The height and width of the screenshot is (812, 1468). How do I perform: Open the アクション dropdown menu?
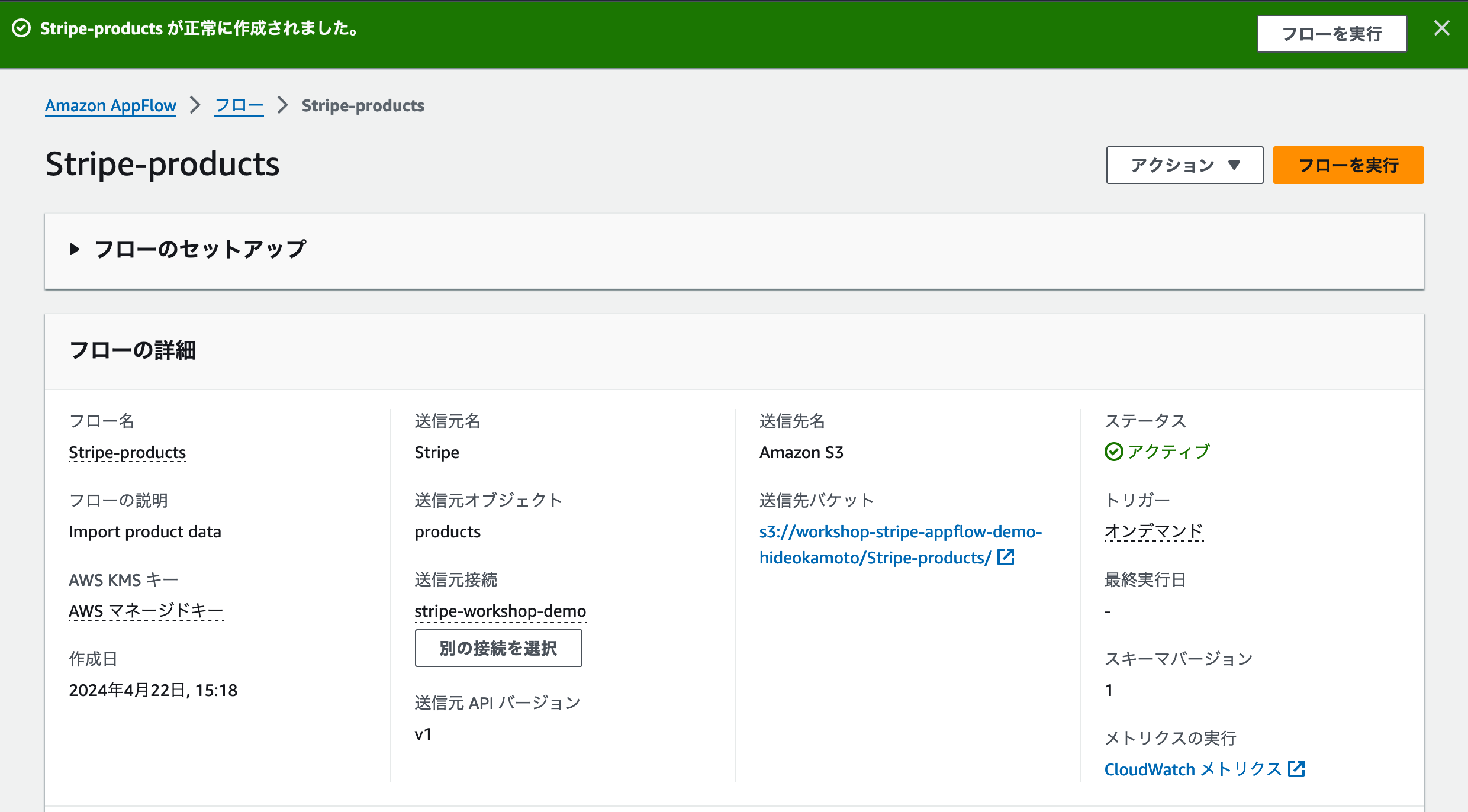pos(1184,165)
